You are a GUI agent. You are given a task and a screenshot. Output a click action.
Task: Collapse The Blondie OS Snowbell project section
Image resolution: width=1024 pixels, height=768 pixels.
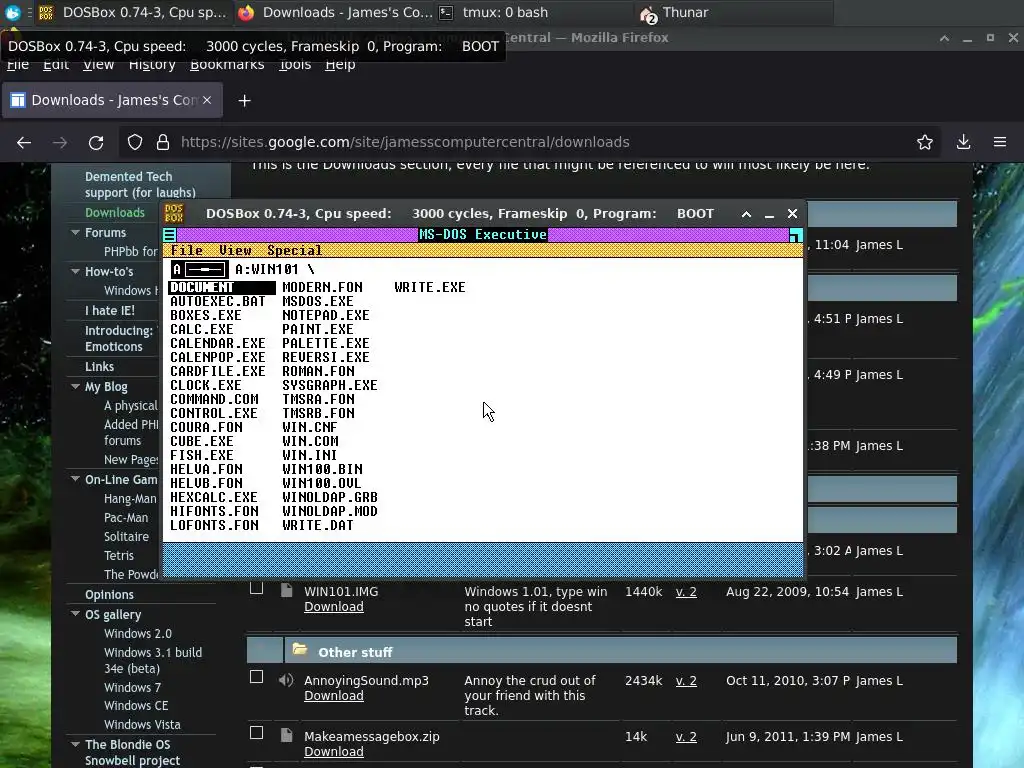[75, 744]
